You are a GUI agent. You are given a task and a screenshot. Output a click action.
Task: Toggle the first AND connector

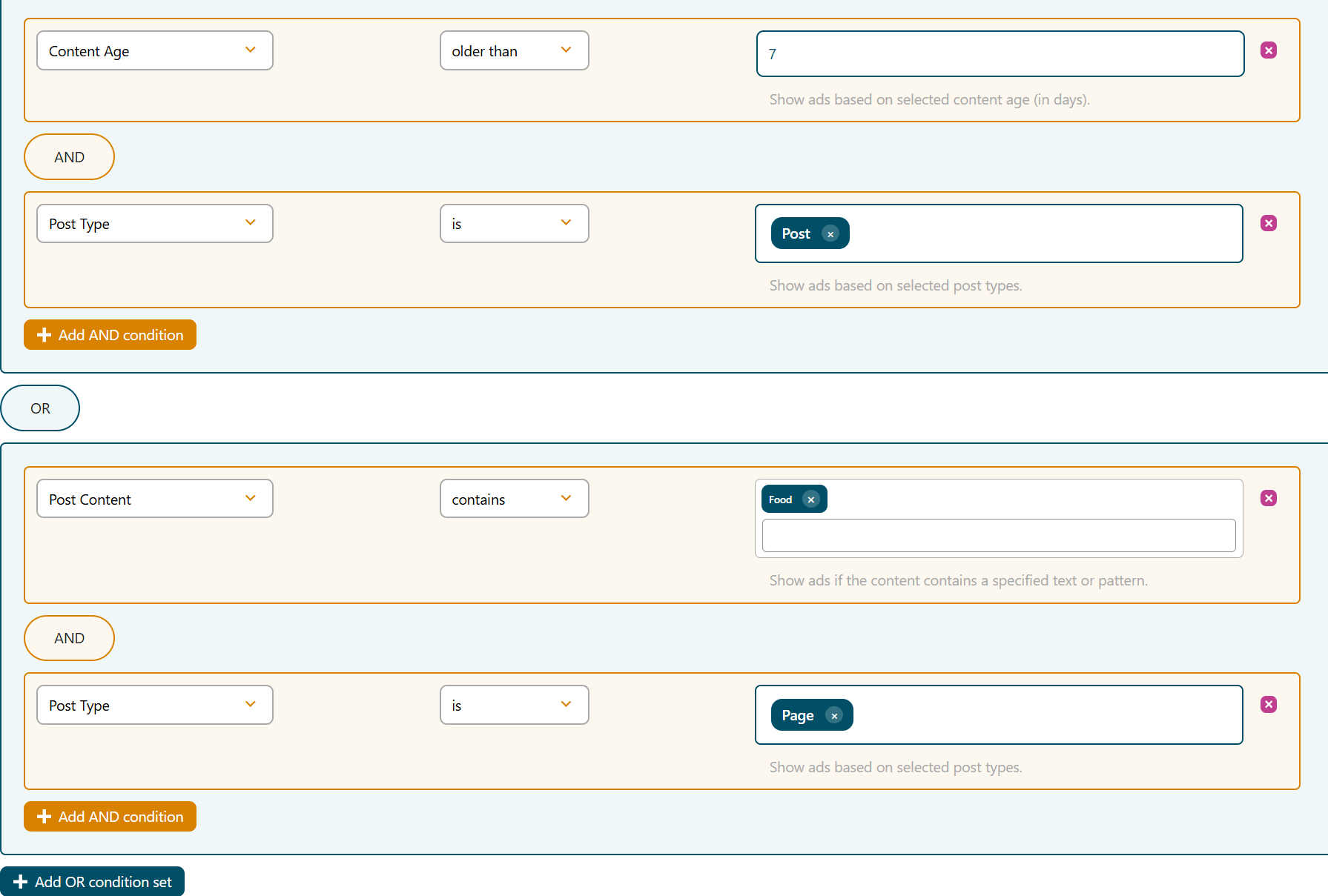69,156
